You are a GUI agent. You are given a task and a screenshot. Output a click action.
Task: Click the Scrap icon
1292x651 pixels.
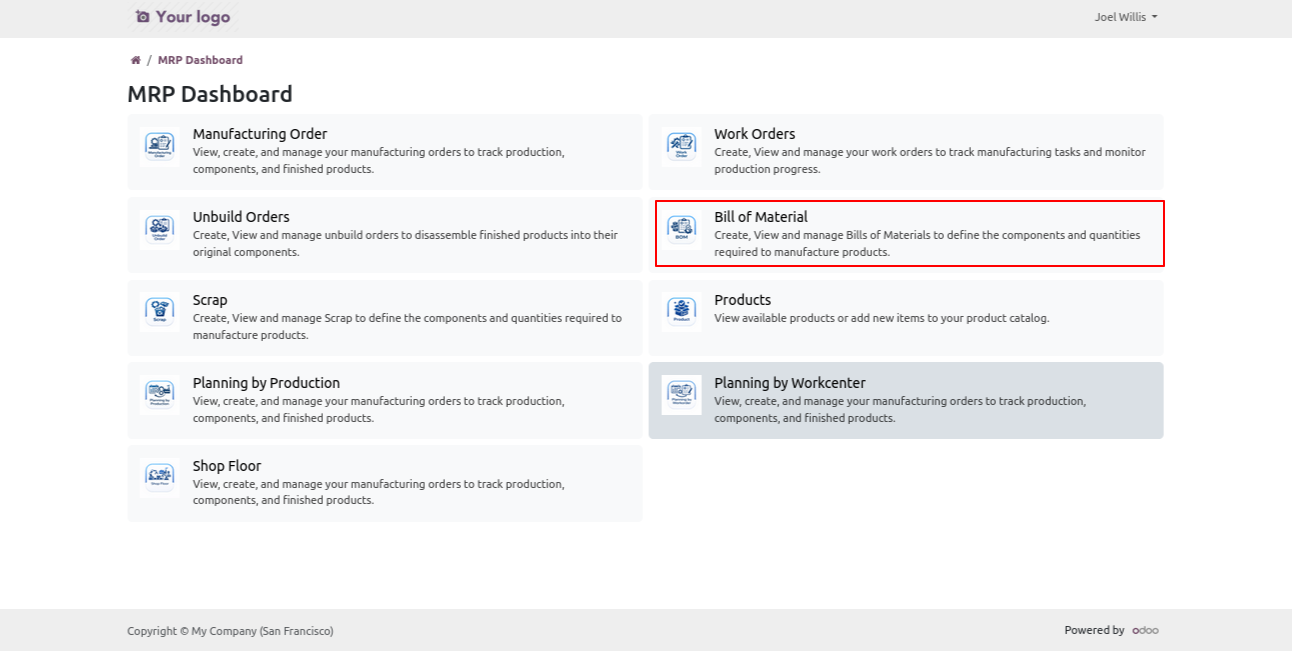coord(160,312)
